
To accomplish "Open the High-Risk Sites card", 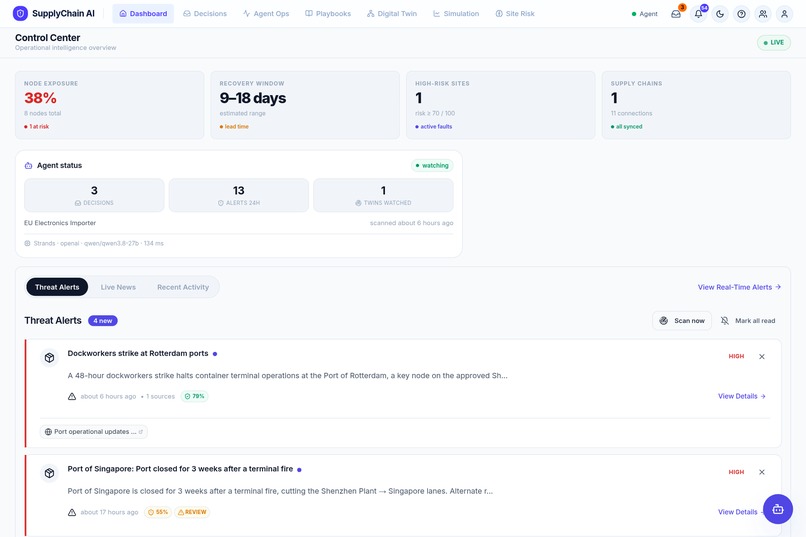I will [501, 105].
